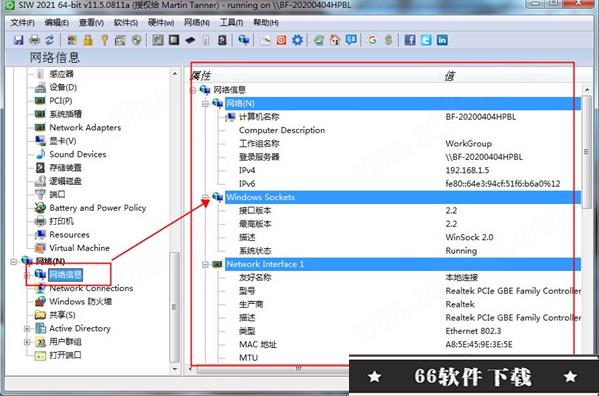Screen dimensions: 599x396
Task: Select Battery and Power Policy item
Action: [x=98, y=208]
